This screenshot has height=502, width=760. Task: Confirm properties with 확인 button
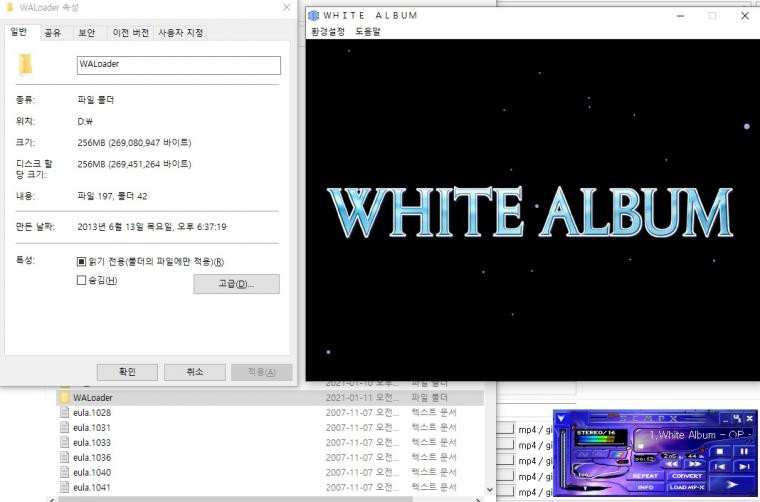pos(127,372)
